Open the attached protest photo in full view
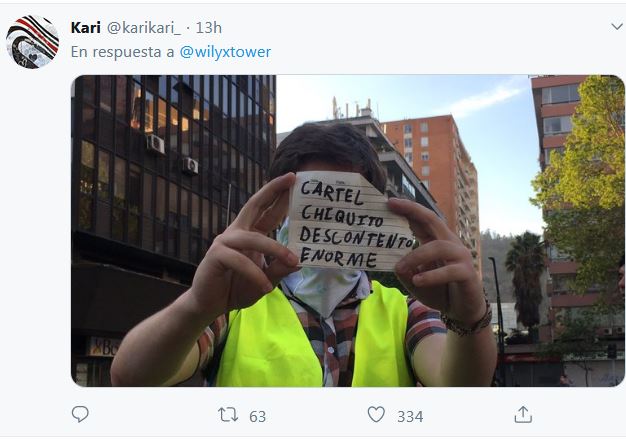The width and height of the screenshot is (626, 442). [348, 231]
